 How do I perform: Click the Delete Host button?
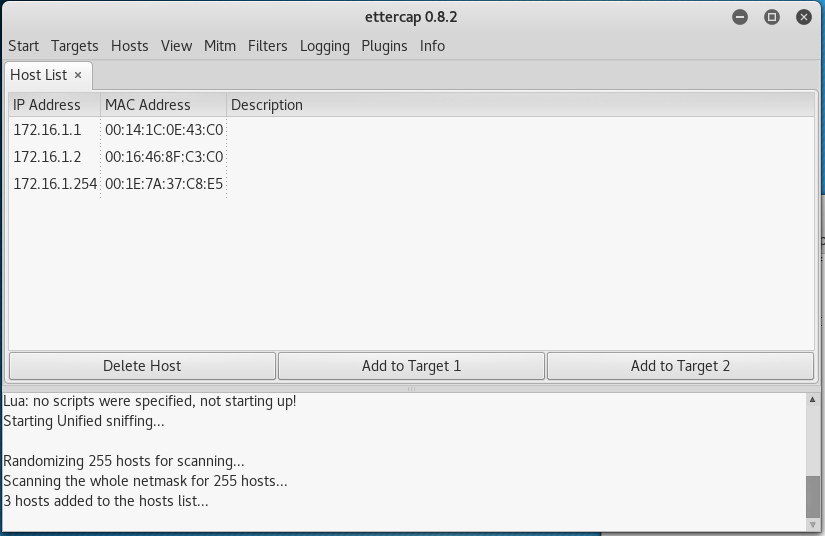click(142, 366)
